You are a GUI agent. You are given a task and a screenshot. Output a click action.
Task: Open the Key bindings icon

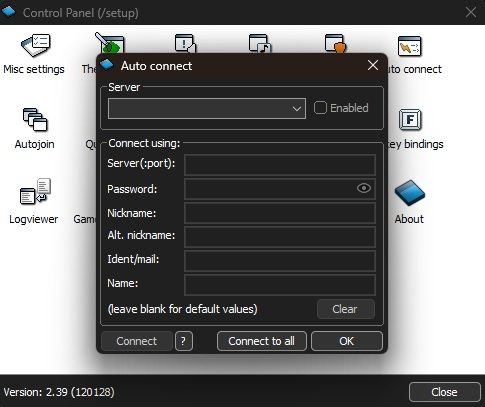[x=410, y=120]
